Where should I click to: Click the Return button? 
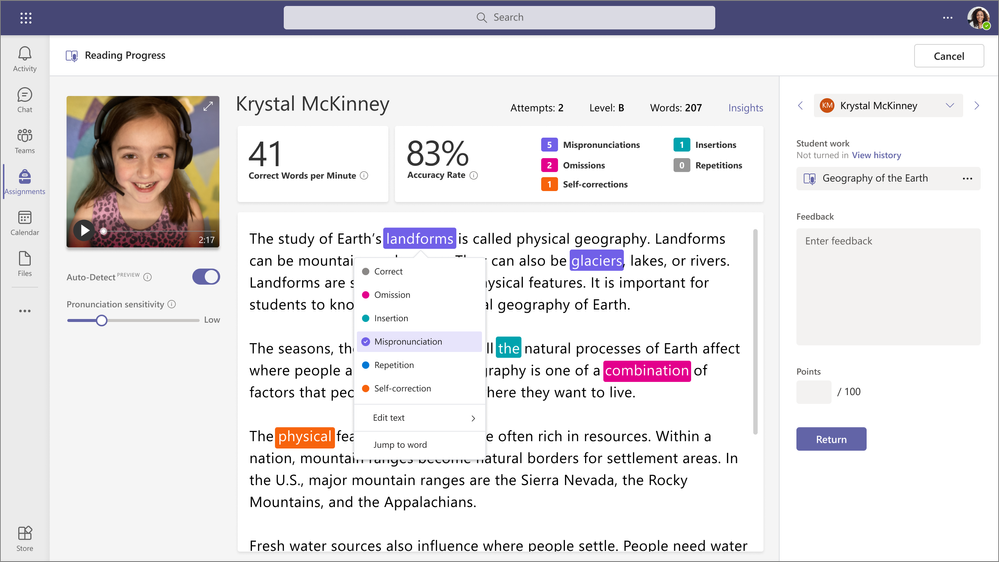[831, 439]
